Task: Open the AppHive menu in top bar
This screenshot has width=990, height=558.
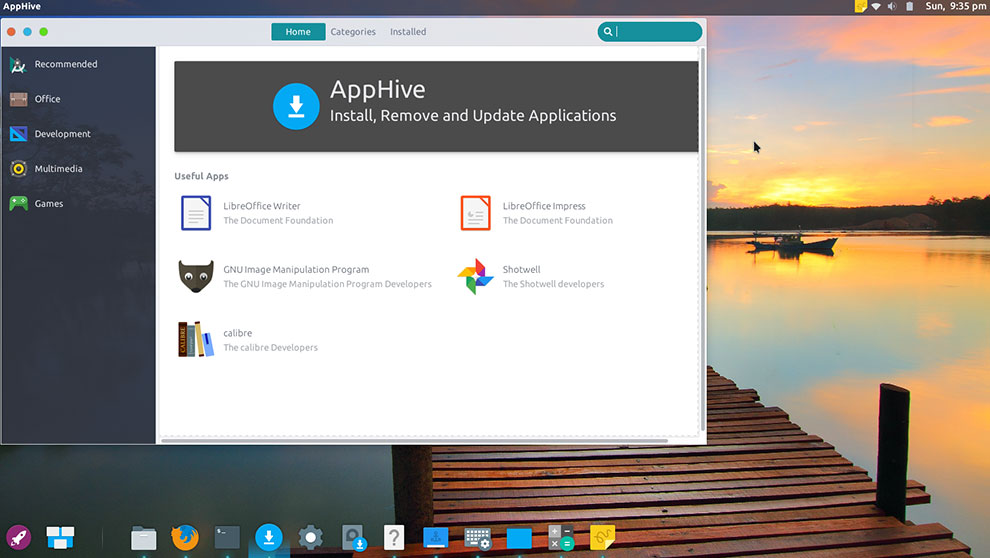Action: tap(22, 6)
